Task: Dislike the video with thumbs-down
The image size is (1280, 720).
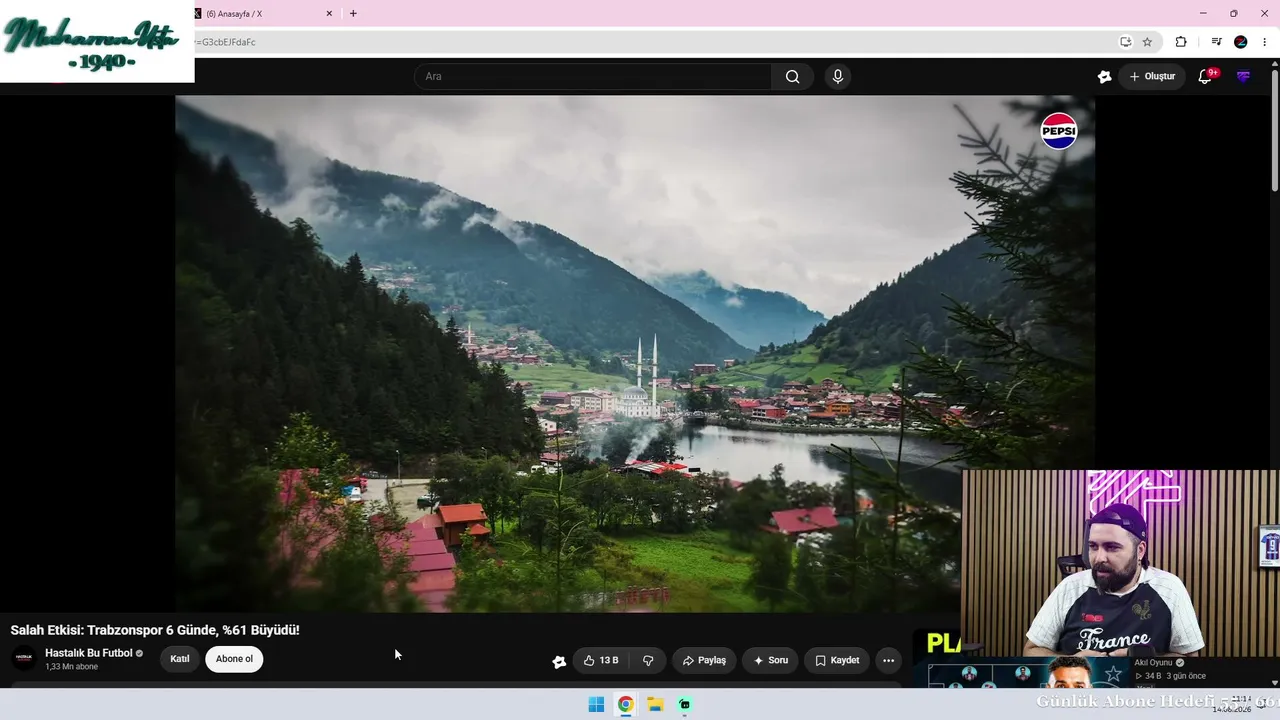Action: coord(648,660)
